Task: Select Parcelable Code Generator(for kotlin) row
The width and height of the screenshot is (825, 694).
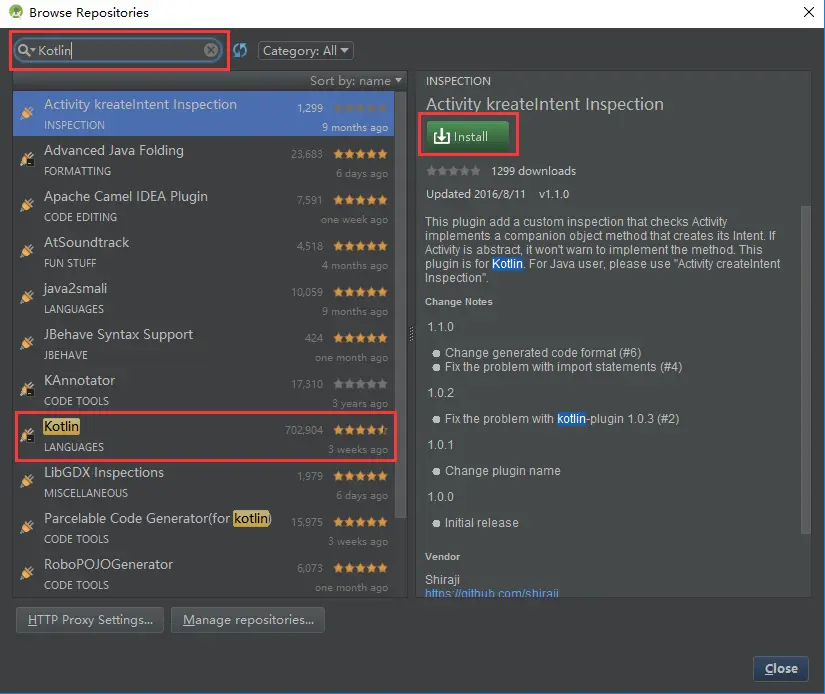Action: coord(204,528)
